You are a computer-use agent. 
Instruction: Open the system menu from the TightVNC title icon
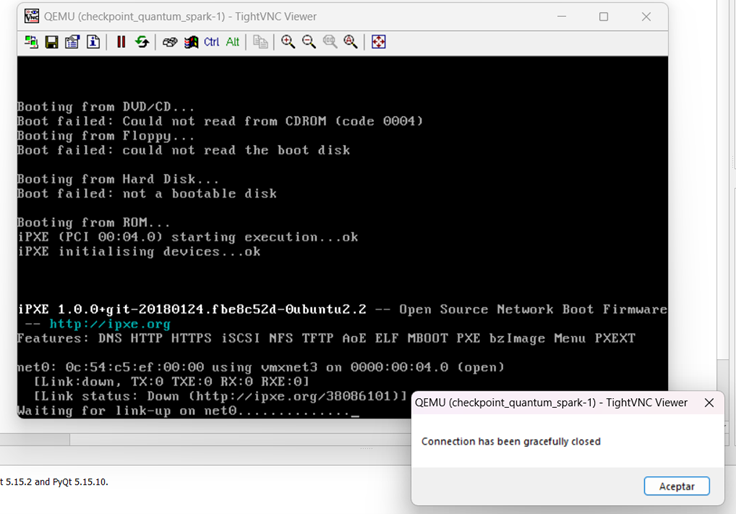pyautogui.click(x=31, y=16)
